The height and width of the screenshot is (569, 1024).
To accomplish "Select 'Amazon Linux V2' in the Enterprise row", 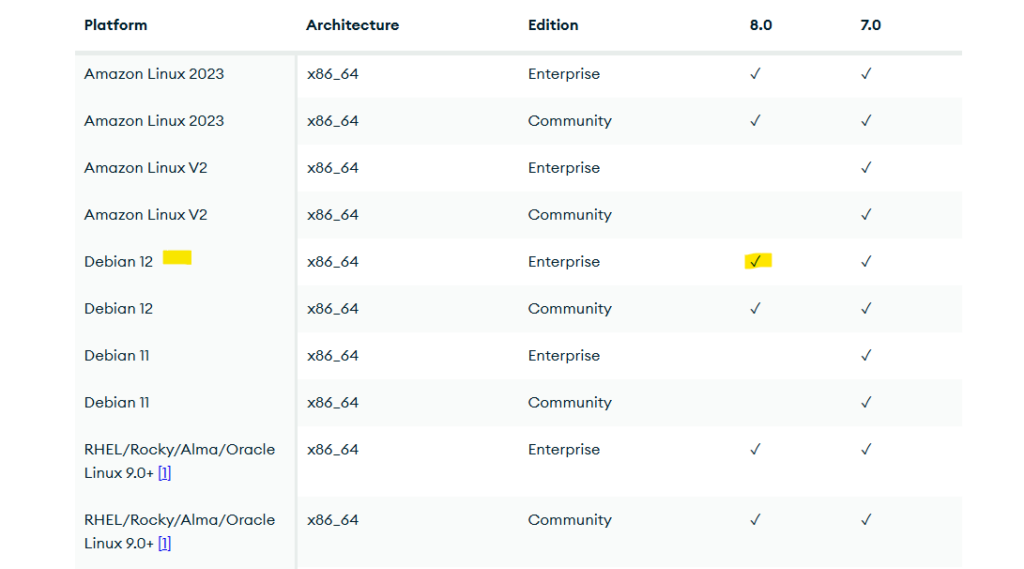I will 146,168.
